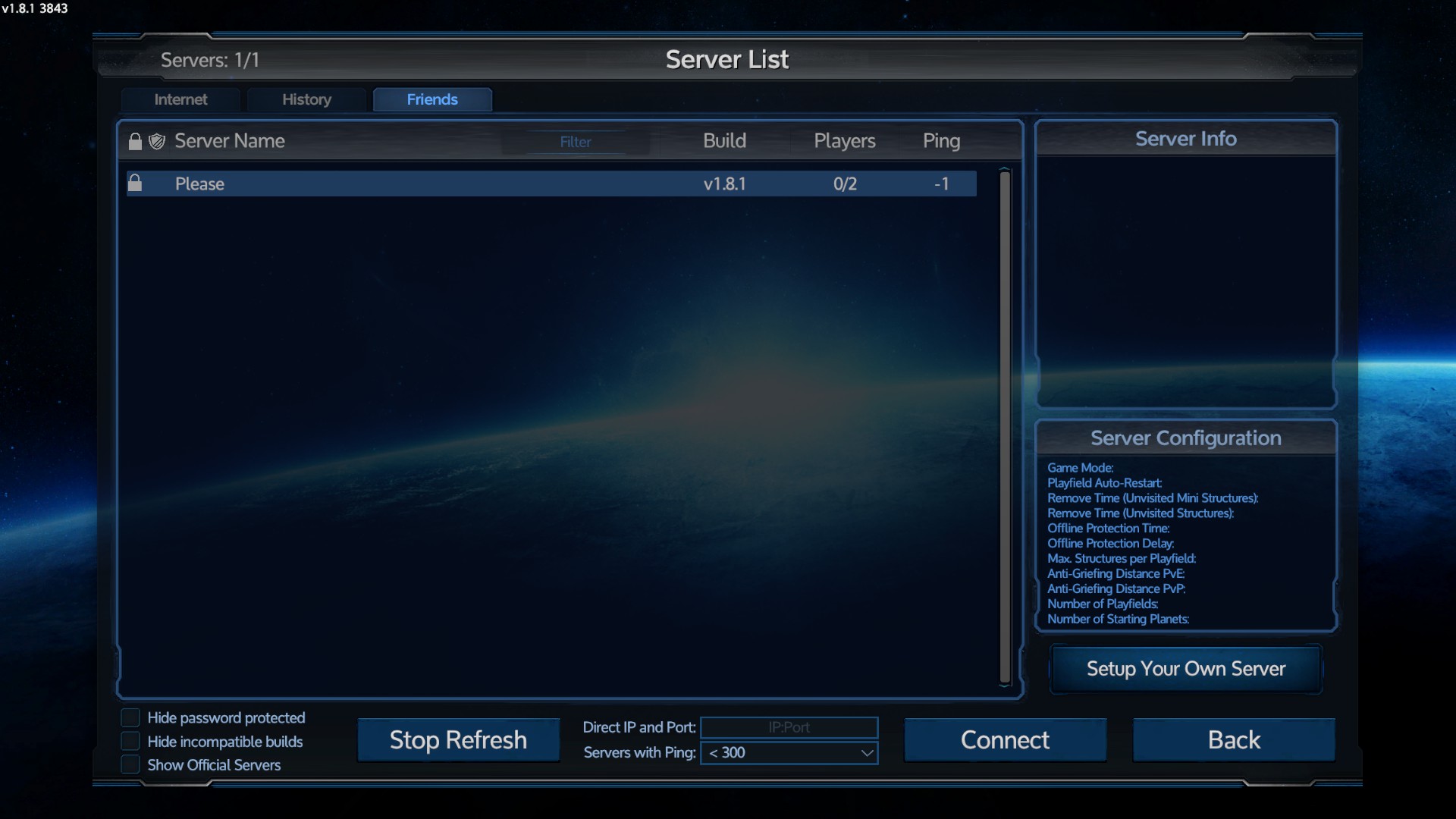
Task: Select the Friends tab
Action: tap(432, 99)
